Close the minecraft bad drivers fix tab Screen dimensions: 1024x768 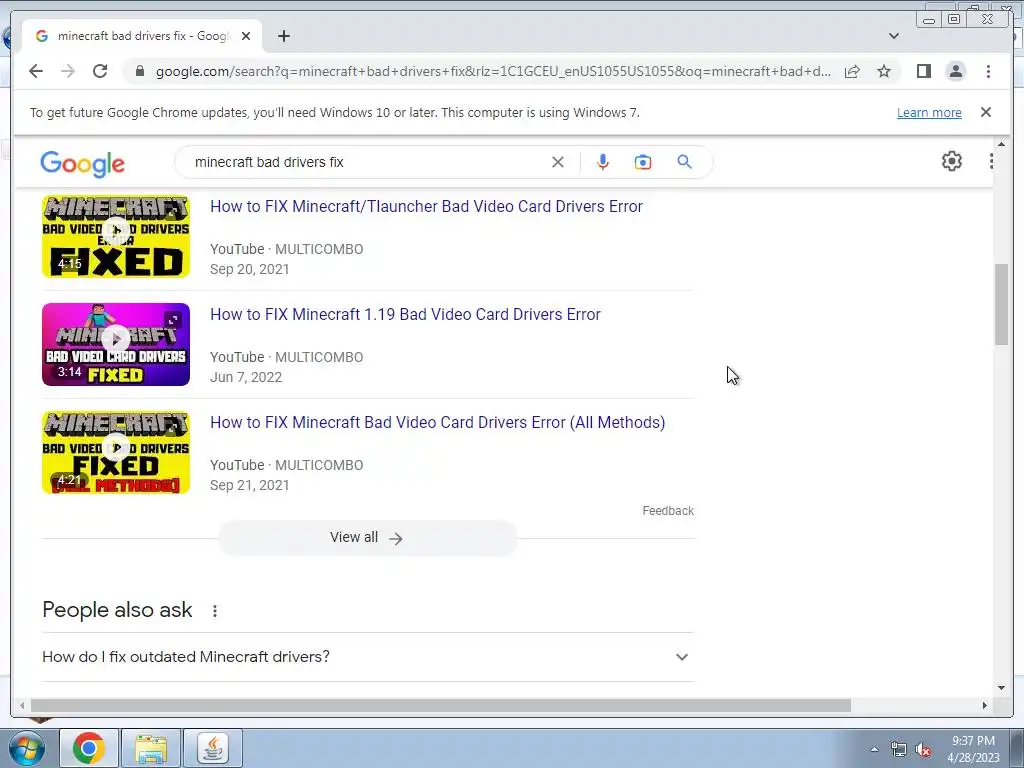point(246,36)
